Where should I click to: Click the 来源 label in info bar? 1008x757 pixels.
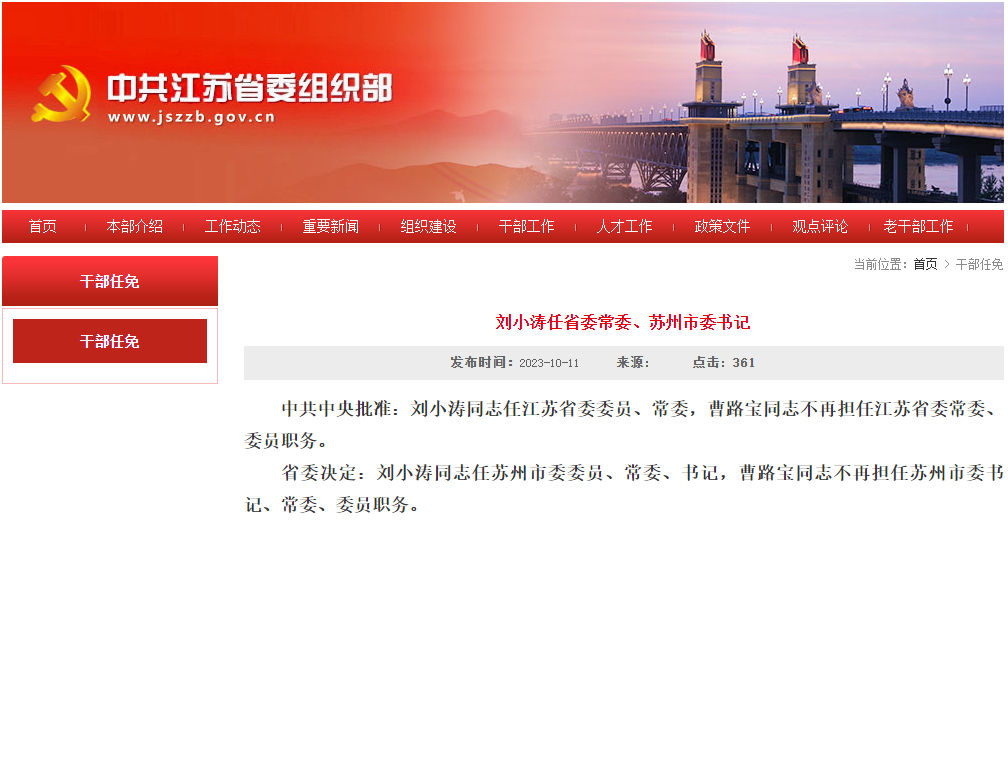(633, 362)
